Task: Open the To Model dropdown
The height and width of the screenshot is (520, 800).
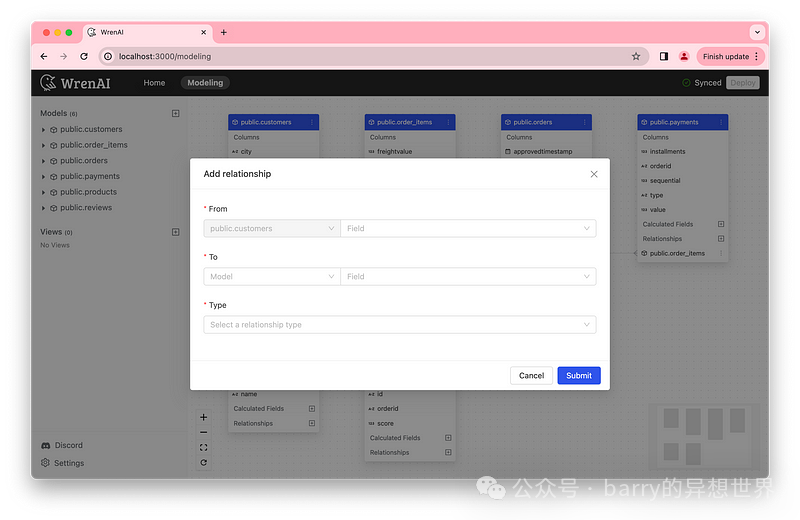Action: click(271, 276)
